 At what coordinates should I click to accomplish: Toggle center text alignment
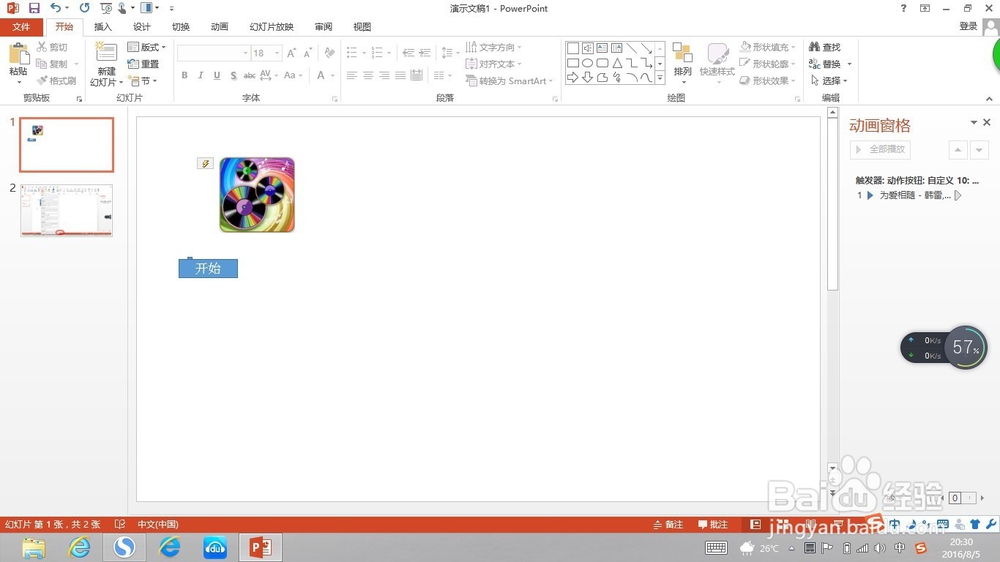368,75
